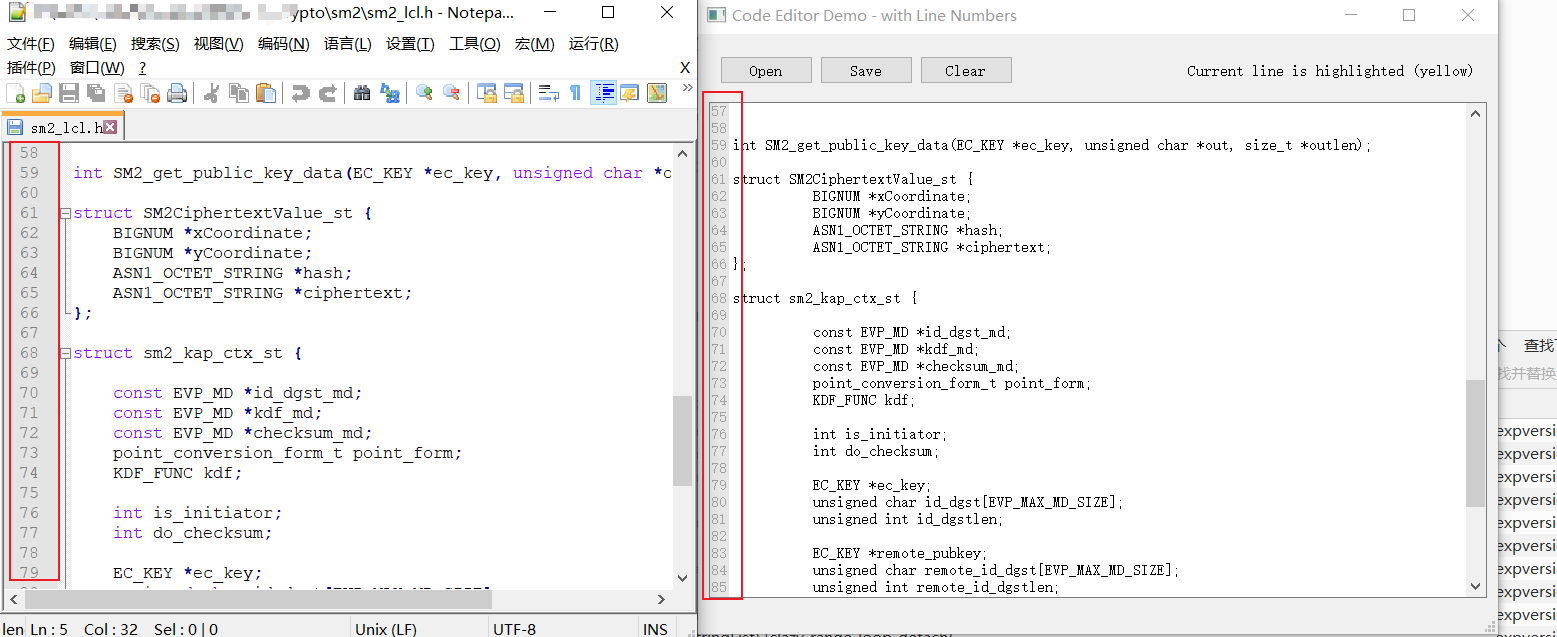Open the 窗口(W) menu
This screenshot has width=1557, height=637.
[x=97, y=67]
